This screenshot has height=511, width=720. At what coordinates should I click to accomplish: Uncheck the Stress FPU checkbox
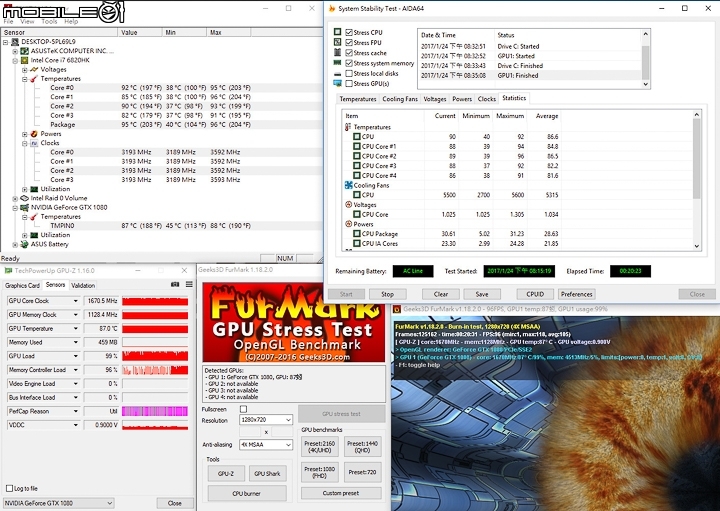click(349, 42)
